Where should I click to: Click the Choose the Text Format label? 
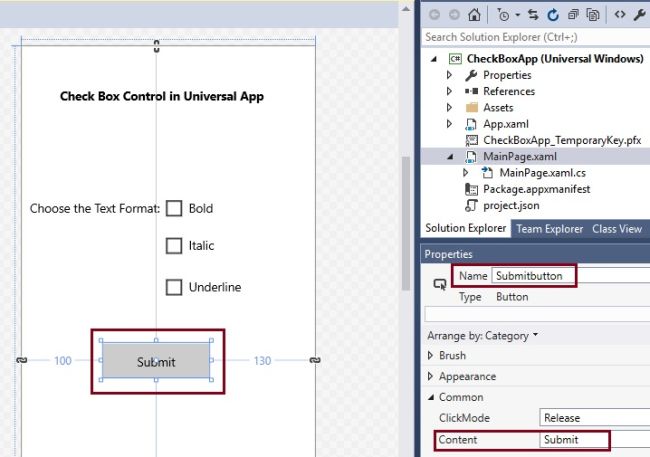tap(95, 208)
